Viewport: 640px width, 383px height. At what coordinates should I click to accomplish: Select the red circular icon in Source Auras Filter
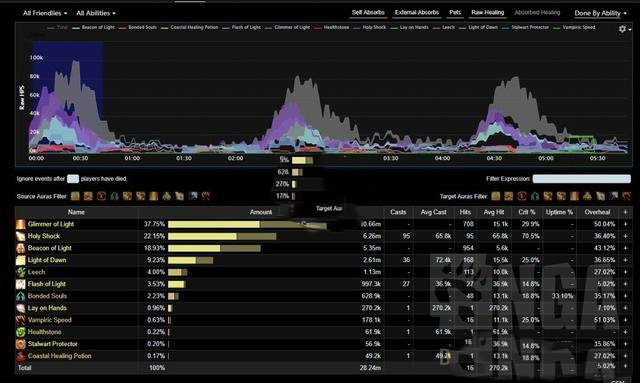[x=101, y=196]
